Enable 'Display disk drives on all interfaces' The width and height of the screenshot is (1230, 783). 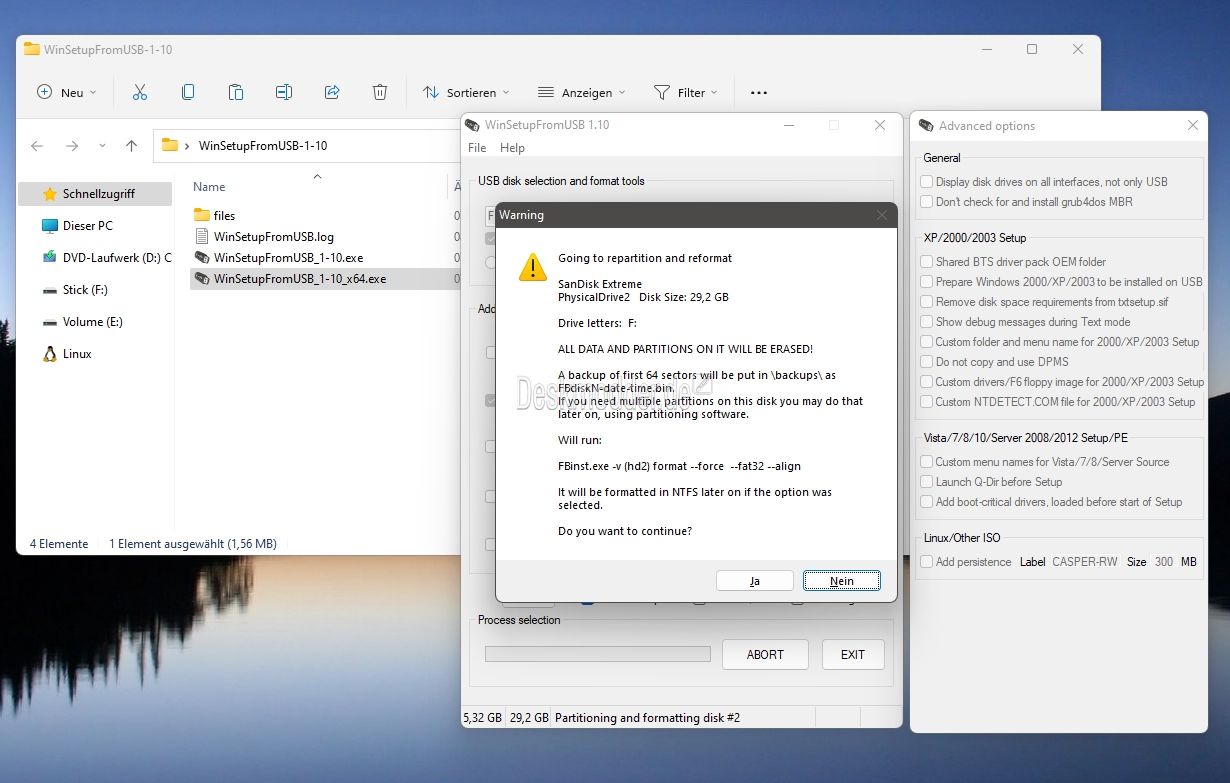[927, 182]
